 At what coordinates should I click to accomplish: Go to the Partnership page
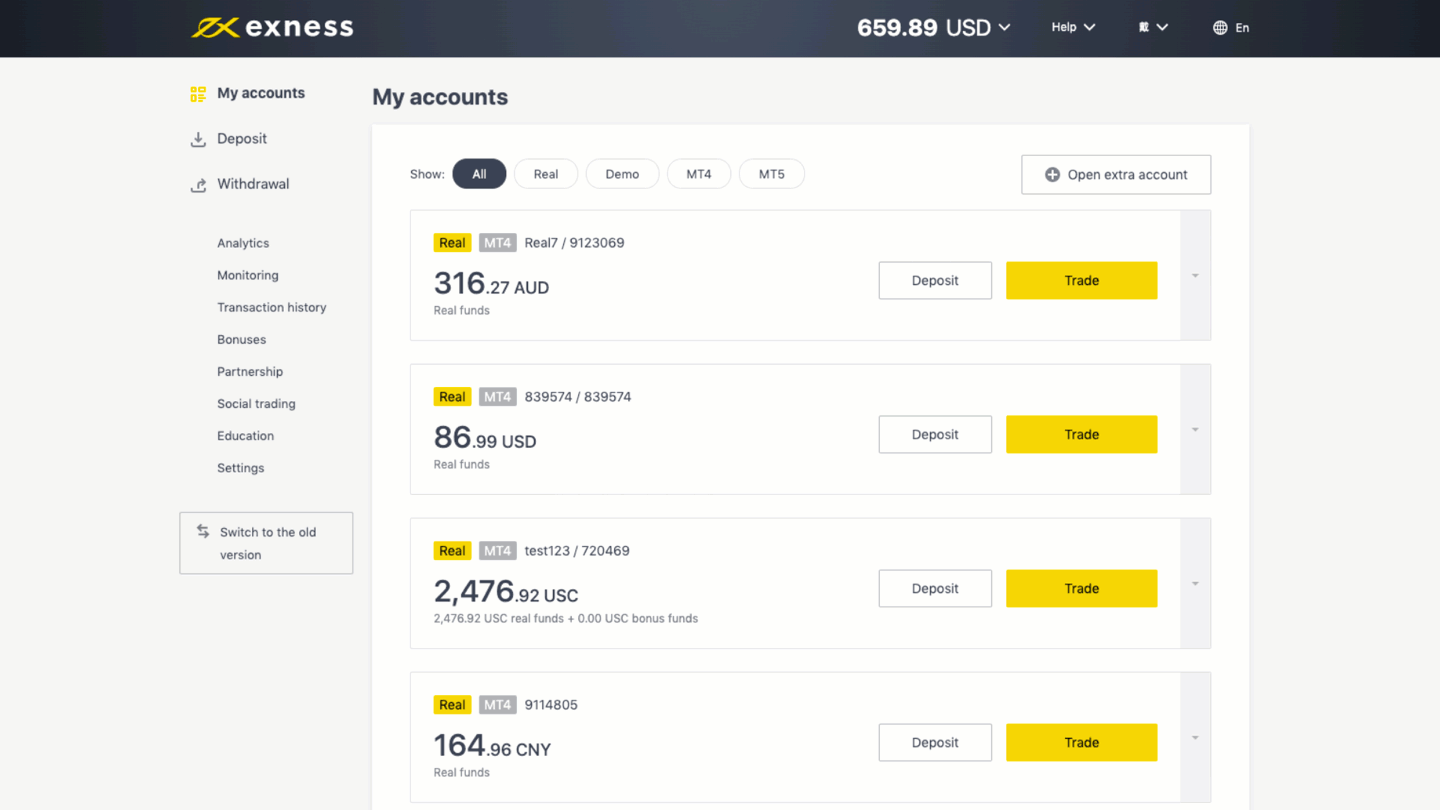pos(250,371)
